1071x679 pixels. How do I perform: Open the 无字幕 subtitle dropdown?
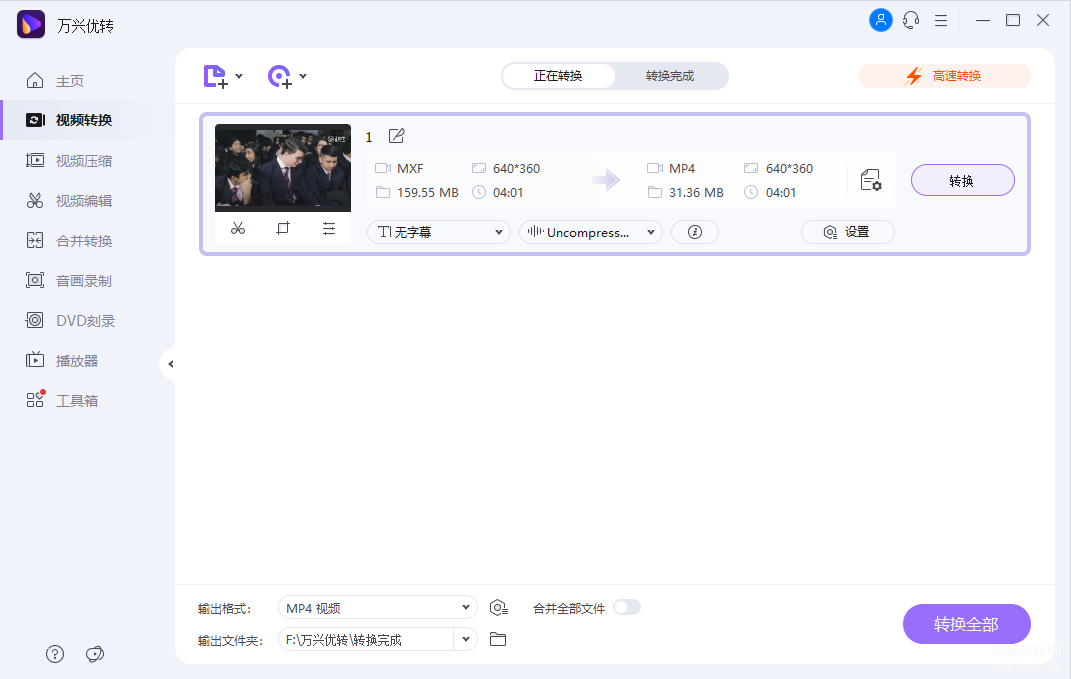pos(439,232)
